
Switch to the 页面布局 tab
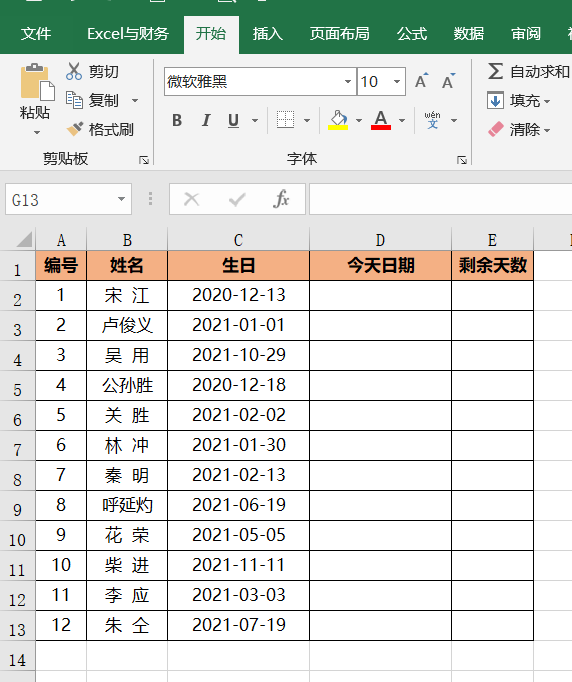340,33
